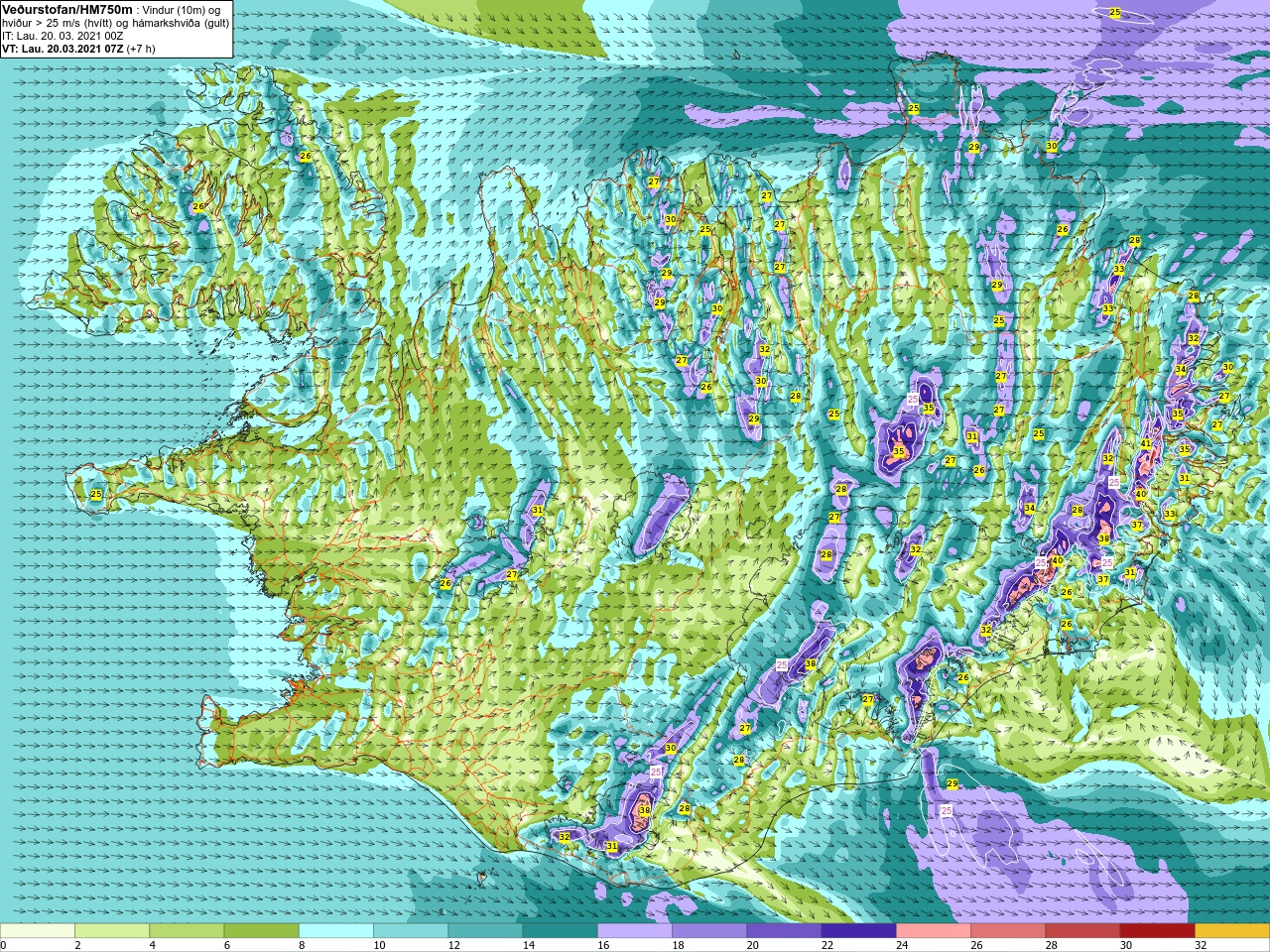Click the 24–26 m/s pink legend swatch
Screen dimensions: 1270x952
click(x=934, y=931)
